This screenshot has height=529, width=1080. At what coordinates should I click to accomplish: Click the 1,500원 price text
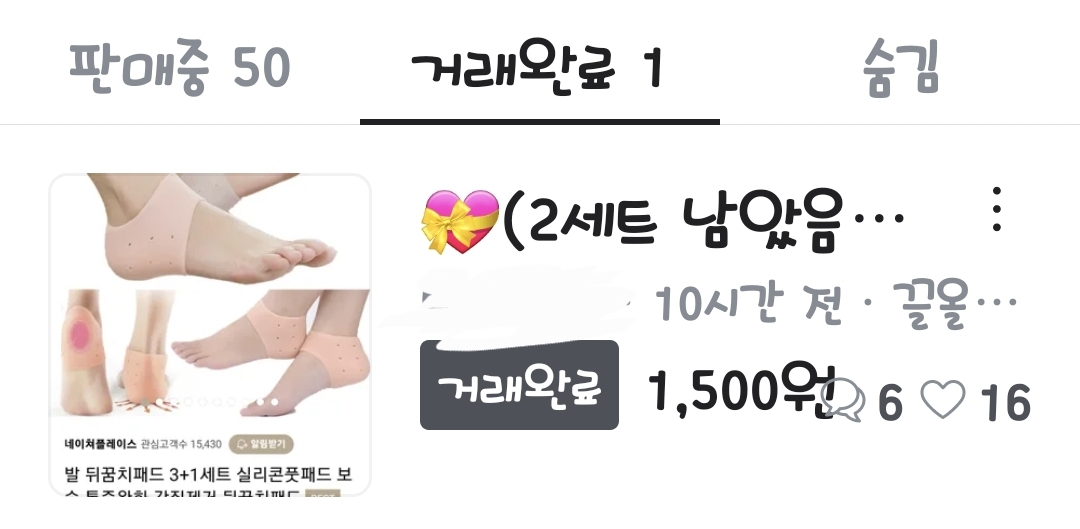(742, 391)
